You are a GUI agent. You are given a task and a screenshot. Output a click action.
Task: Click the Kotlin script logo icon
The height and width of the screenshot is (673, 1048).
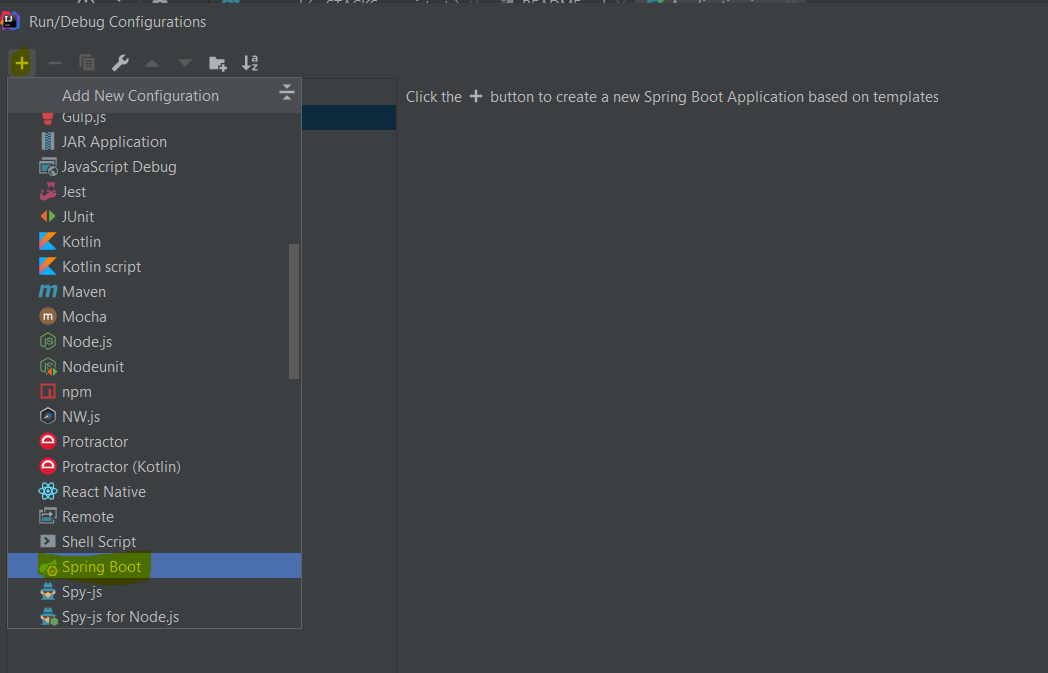pos(47,267)
